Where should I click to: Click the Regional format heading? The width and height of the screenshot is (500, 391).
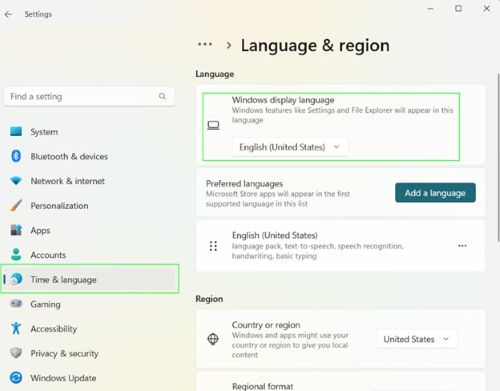[263, 386]
